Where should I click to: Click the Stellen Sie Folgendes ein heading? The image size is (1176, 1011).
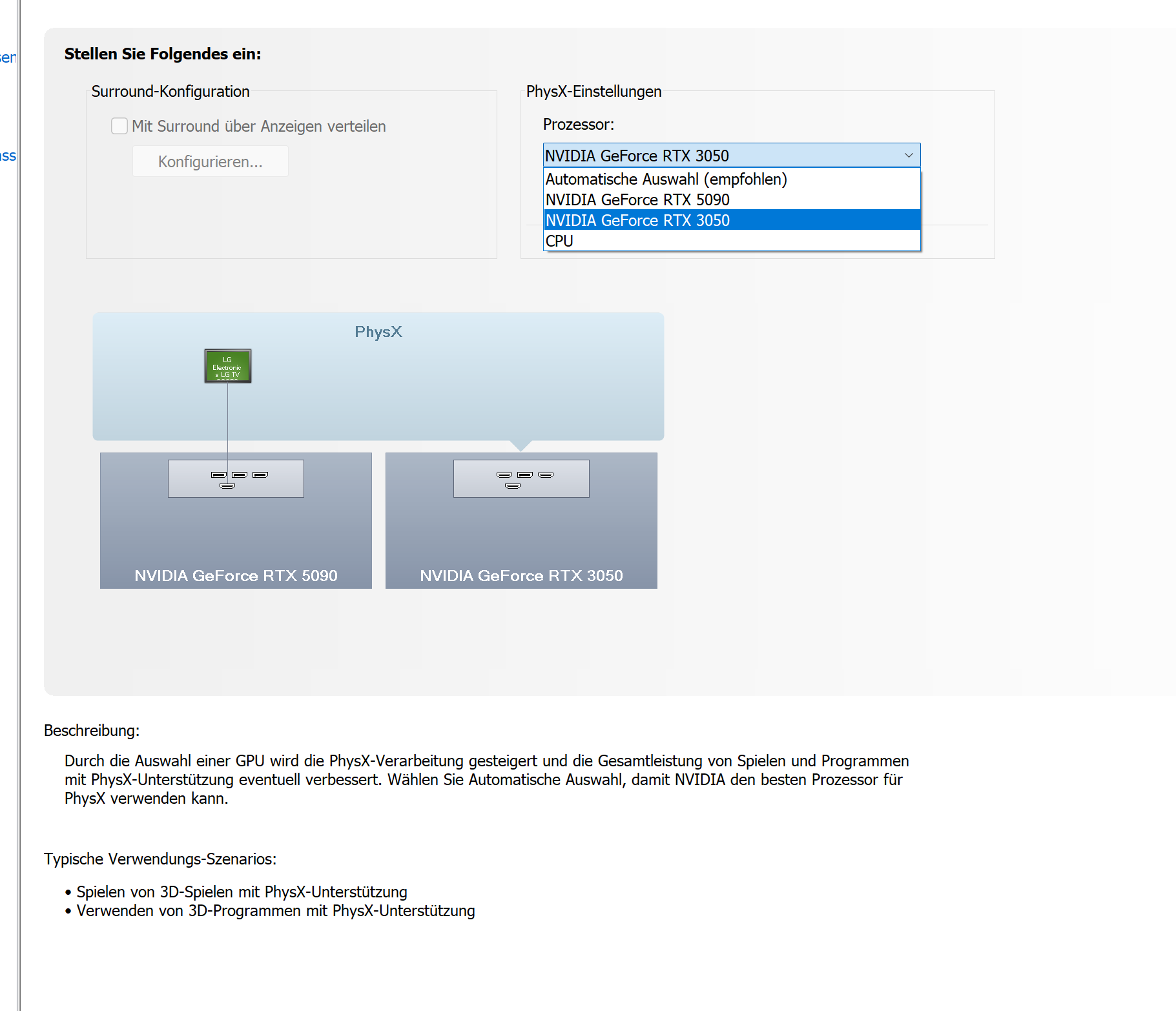pos(163,54)
